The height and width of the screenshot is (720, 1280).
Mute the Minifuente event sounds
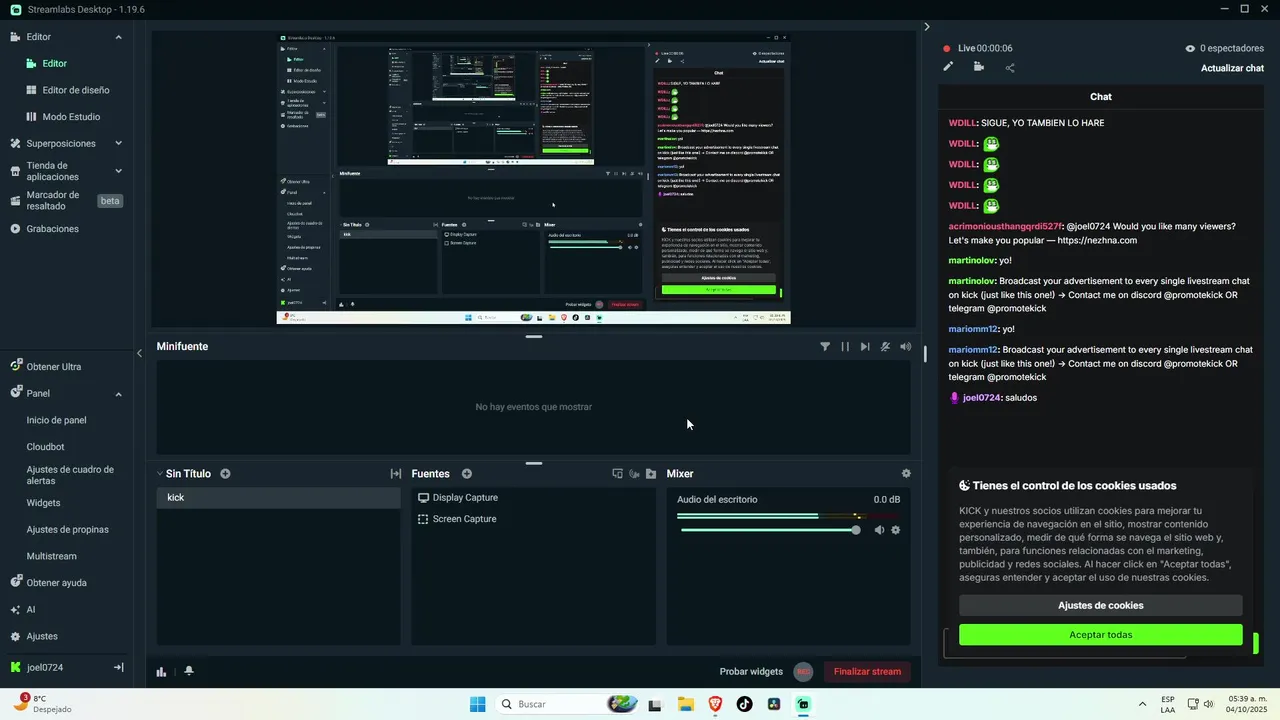point(905,346)
